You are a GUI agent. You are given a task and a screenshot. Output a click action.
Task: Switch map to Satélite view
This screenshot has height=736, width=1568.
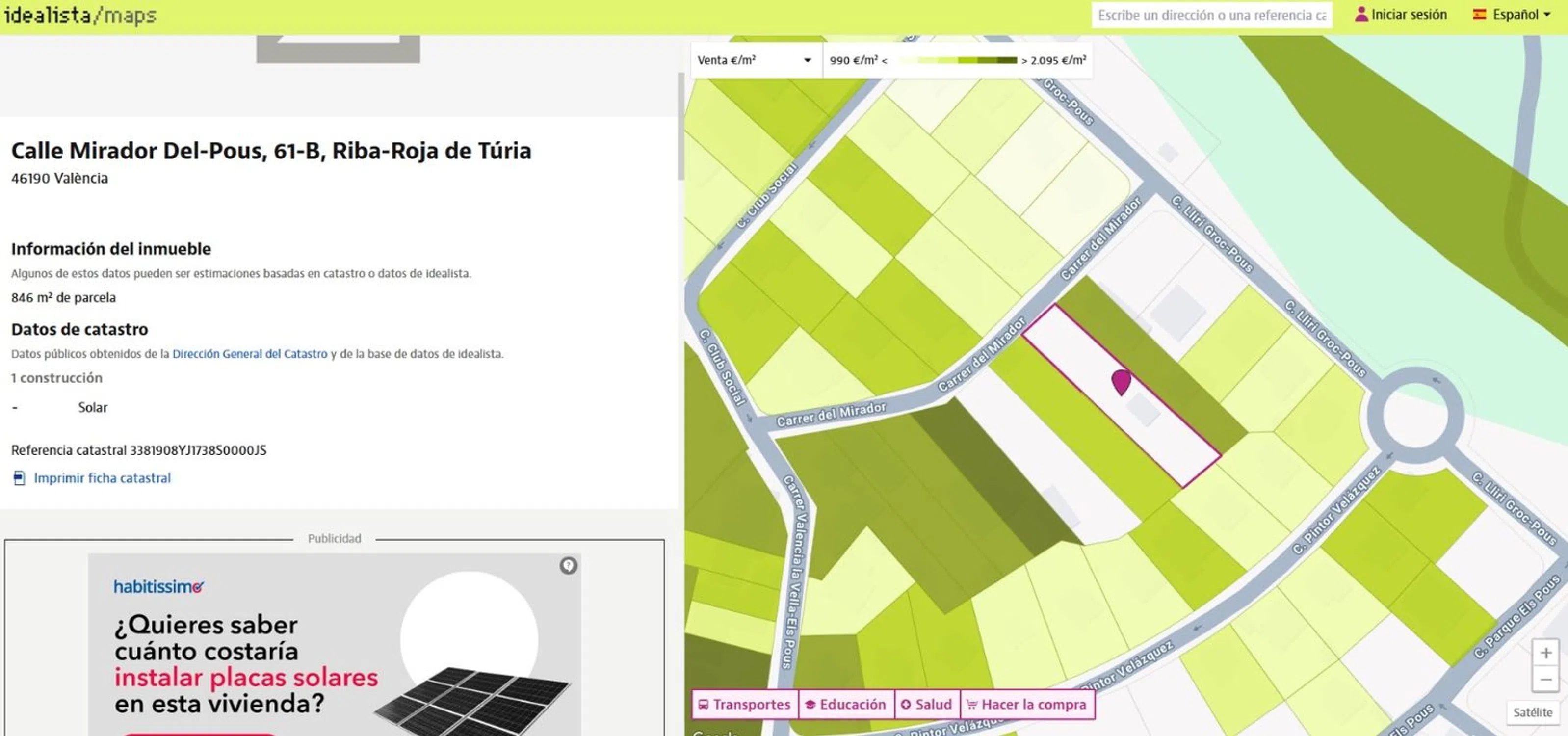1532,712
